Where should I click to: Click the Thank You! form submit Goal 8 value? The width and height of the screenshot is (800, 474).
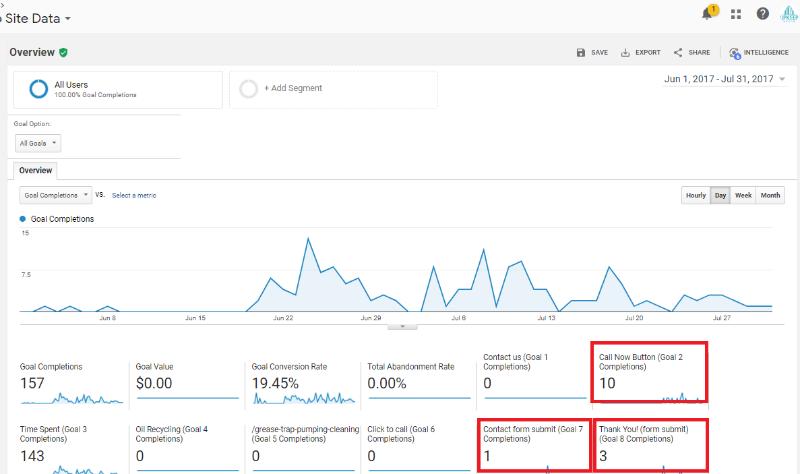[603, 456]
